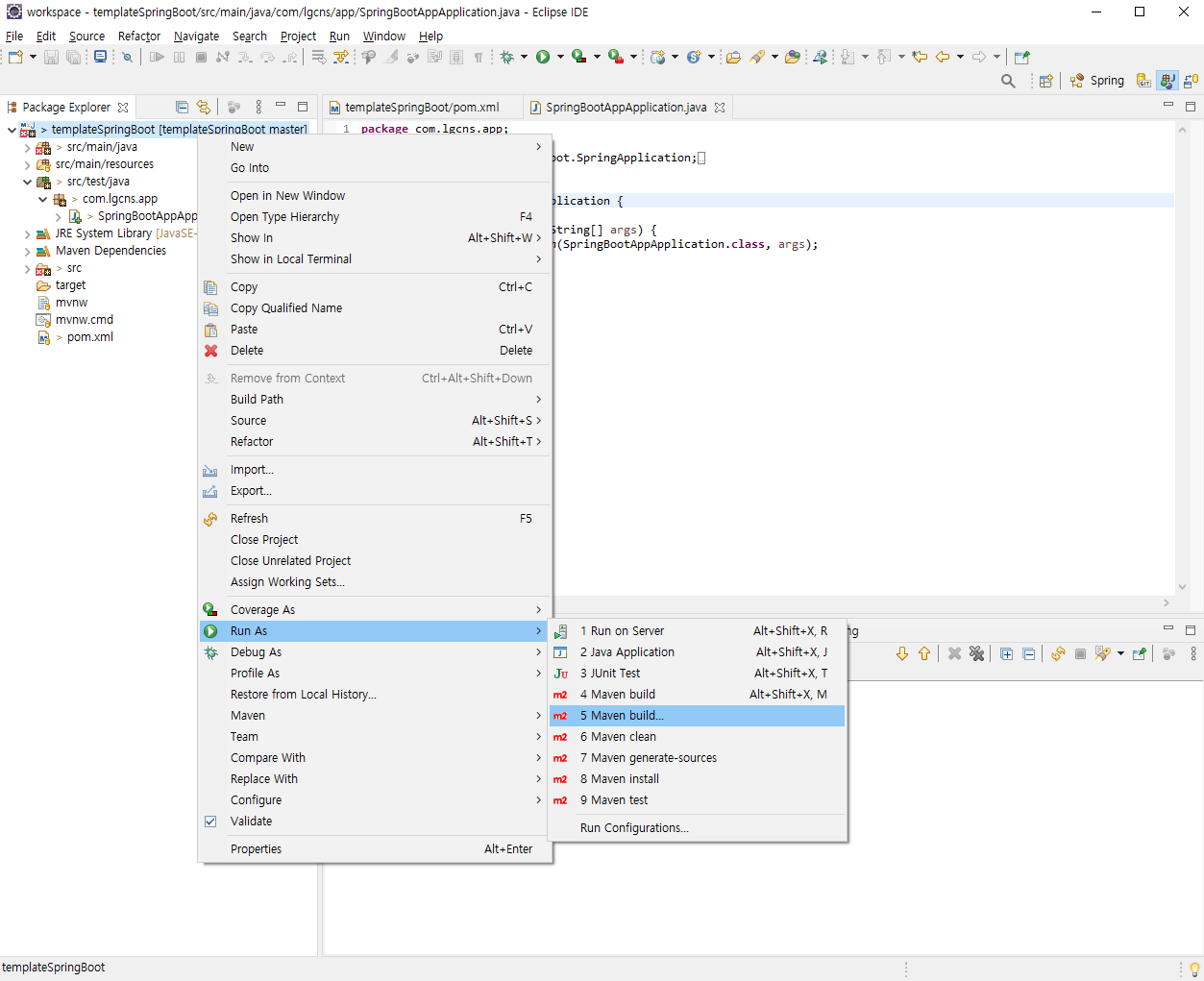Click the green Run button in toolbar

click(543, 58)
